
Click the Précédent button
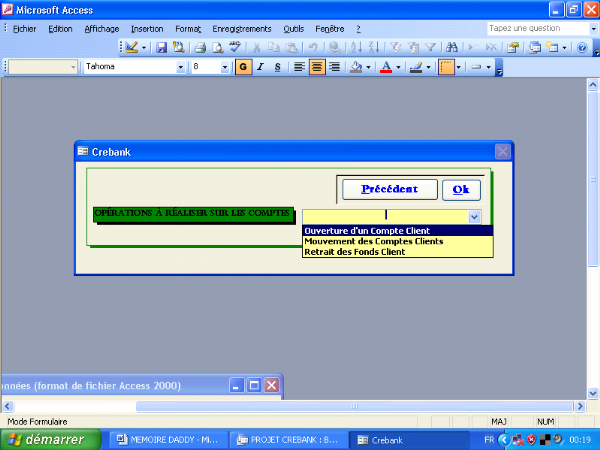point(390,189)
